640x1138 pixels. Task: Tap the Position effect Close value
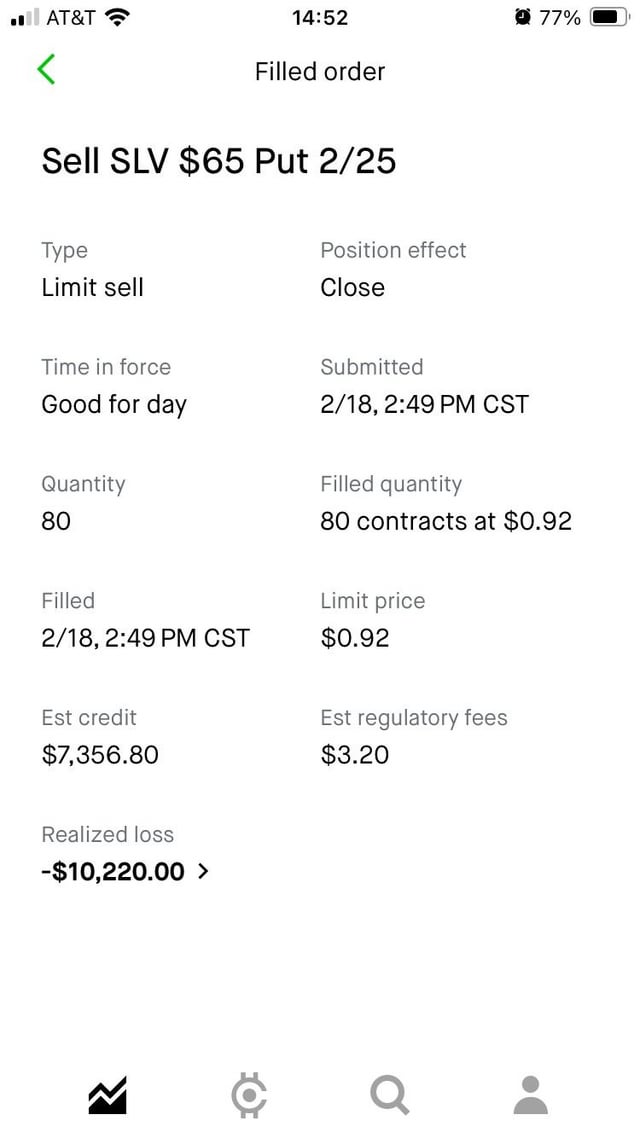tap(352, 287)
